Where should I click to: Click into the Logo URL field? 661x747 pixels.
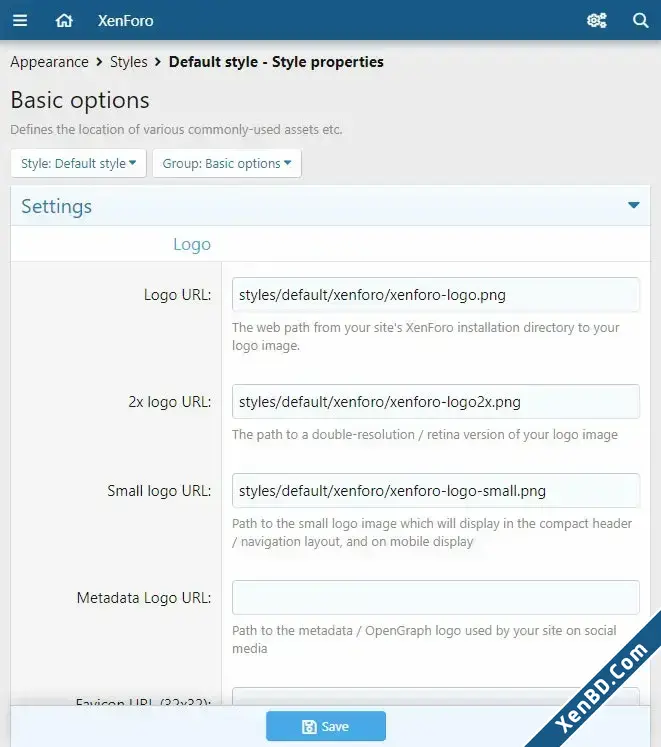[x=436, y=295]
